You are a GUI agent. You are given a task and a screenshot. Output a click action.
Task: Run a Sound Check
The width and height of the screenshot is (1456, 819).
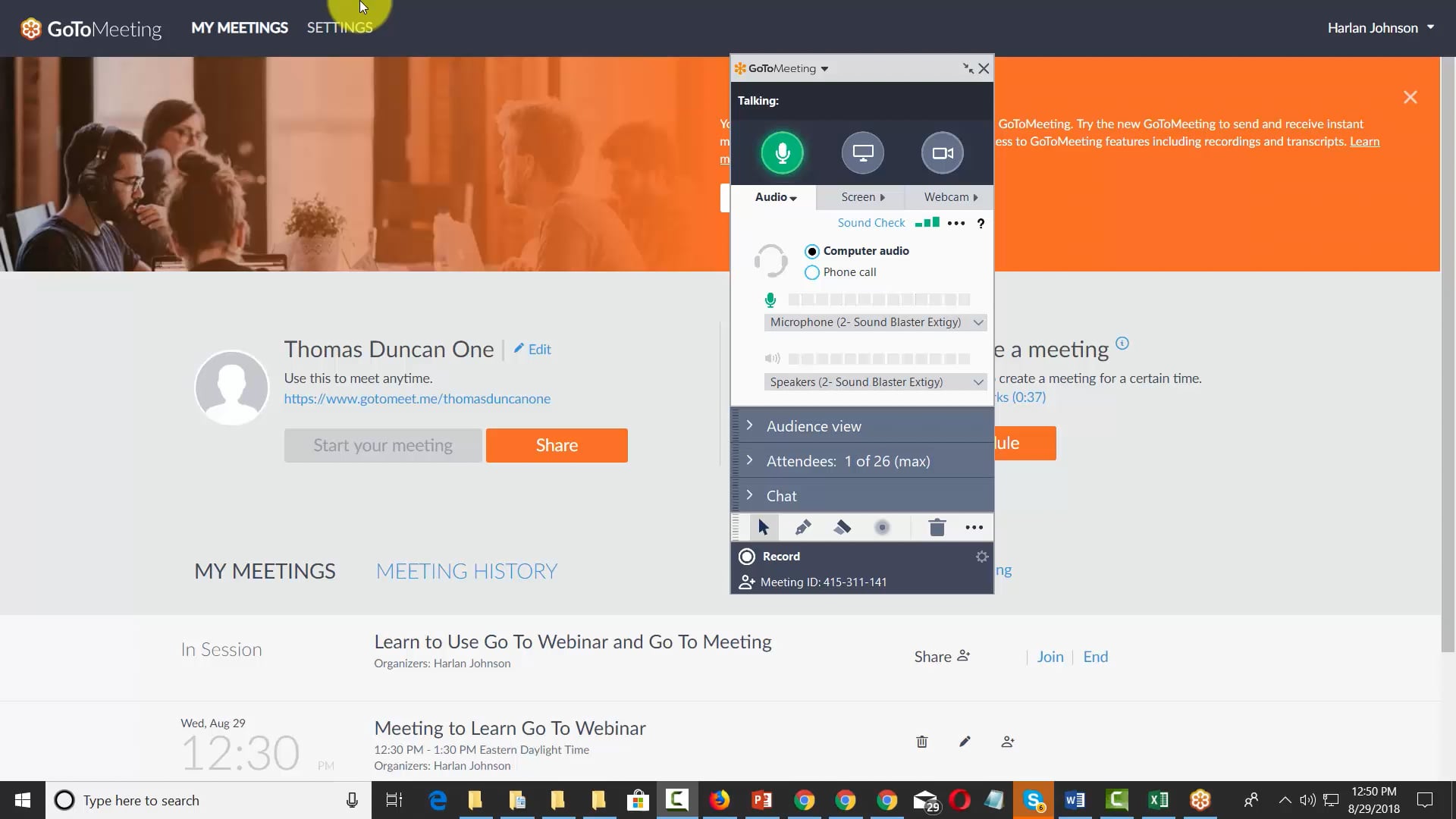(x=871, y=222)
